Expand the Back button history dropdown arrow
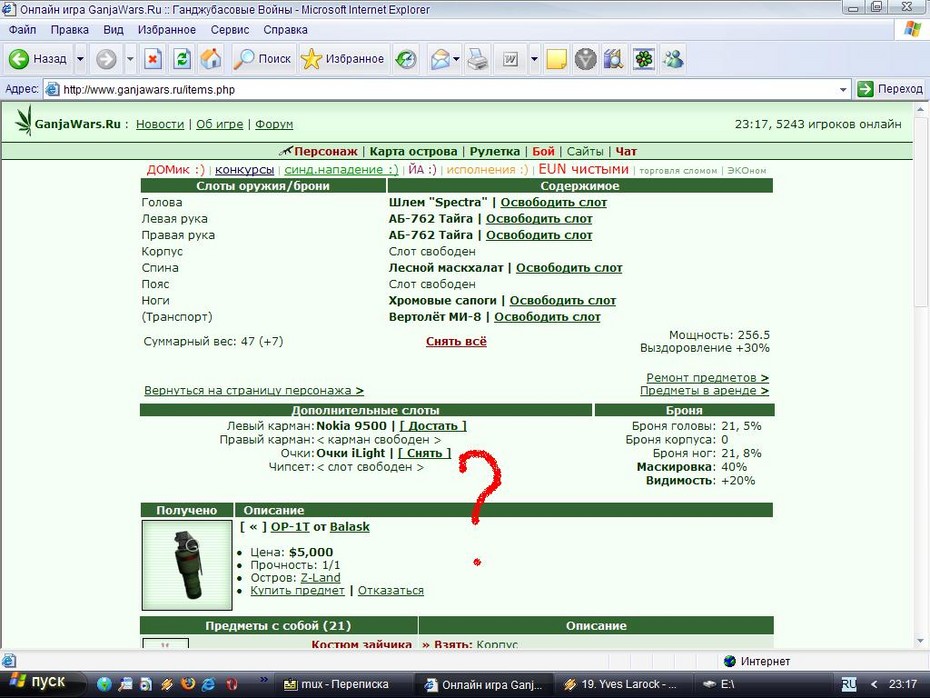930x698 pixels. click(80, 59)
